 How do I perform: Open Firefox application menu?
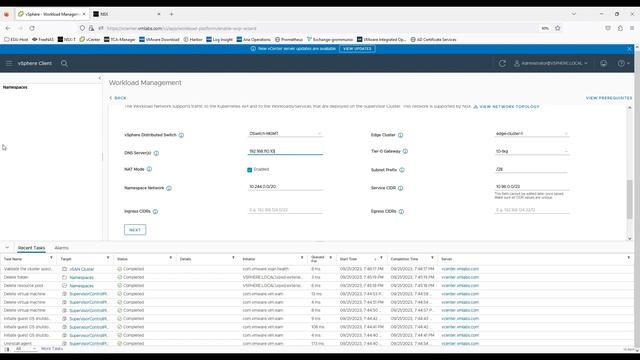coord(631,28)
